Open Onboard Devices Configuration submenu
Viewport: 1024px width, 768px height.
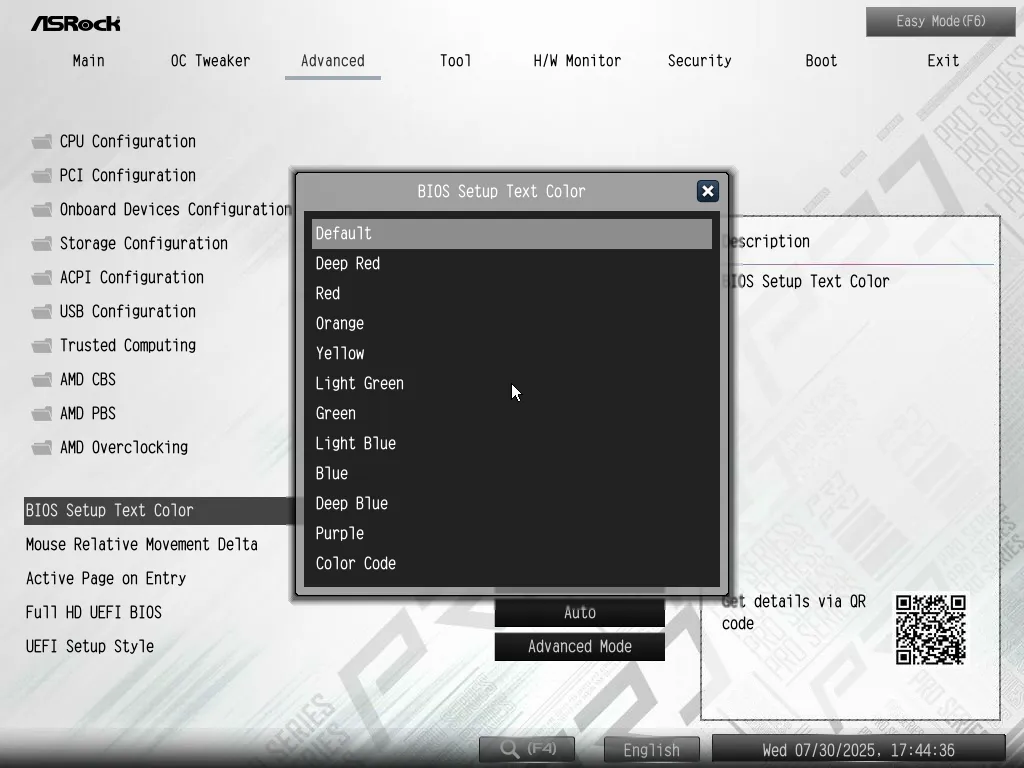[175, 210]
